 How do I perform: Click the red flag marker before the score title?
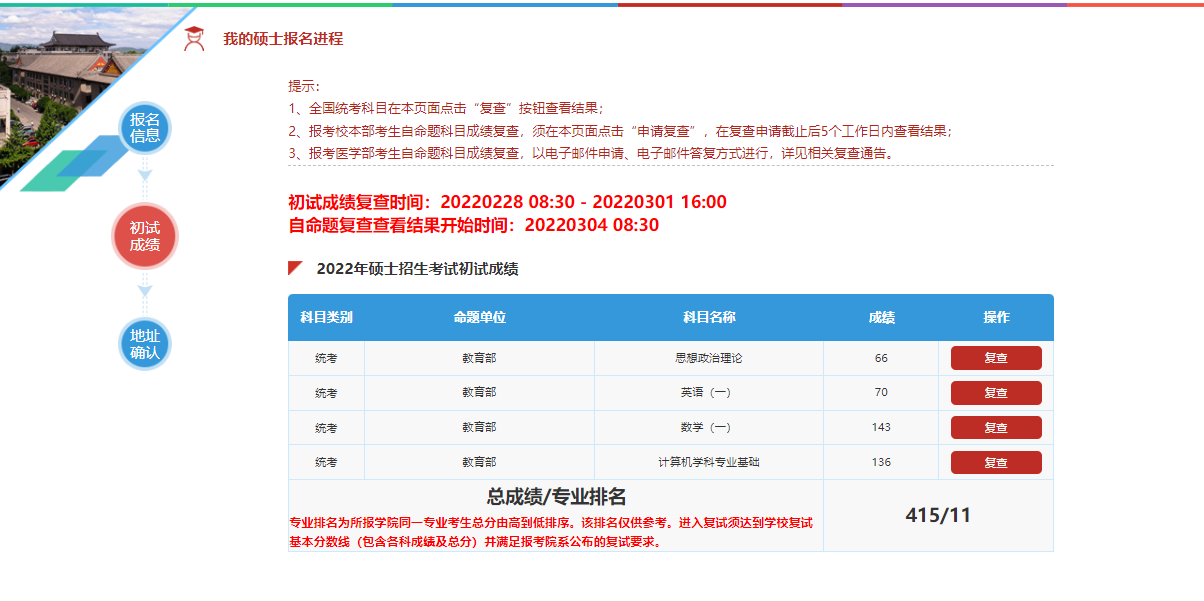click(292, 267)
